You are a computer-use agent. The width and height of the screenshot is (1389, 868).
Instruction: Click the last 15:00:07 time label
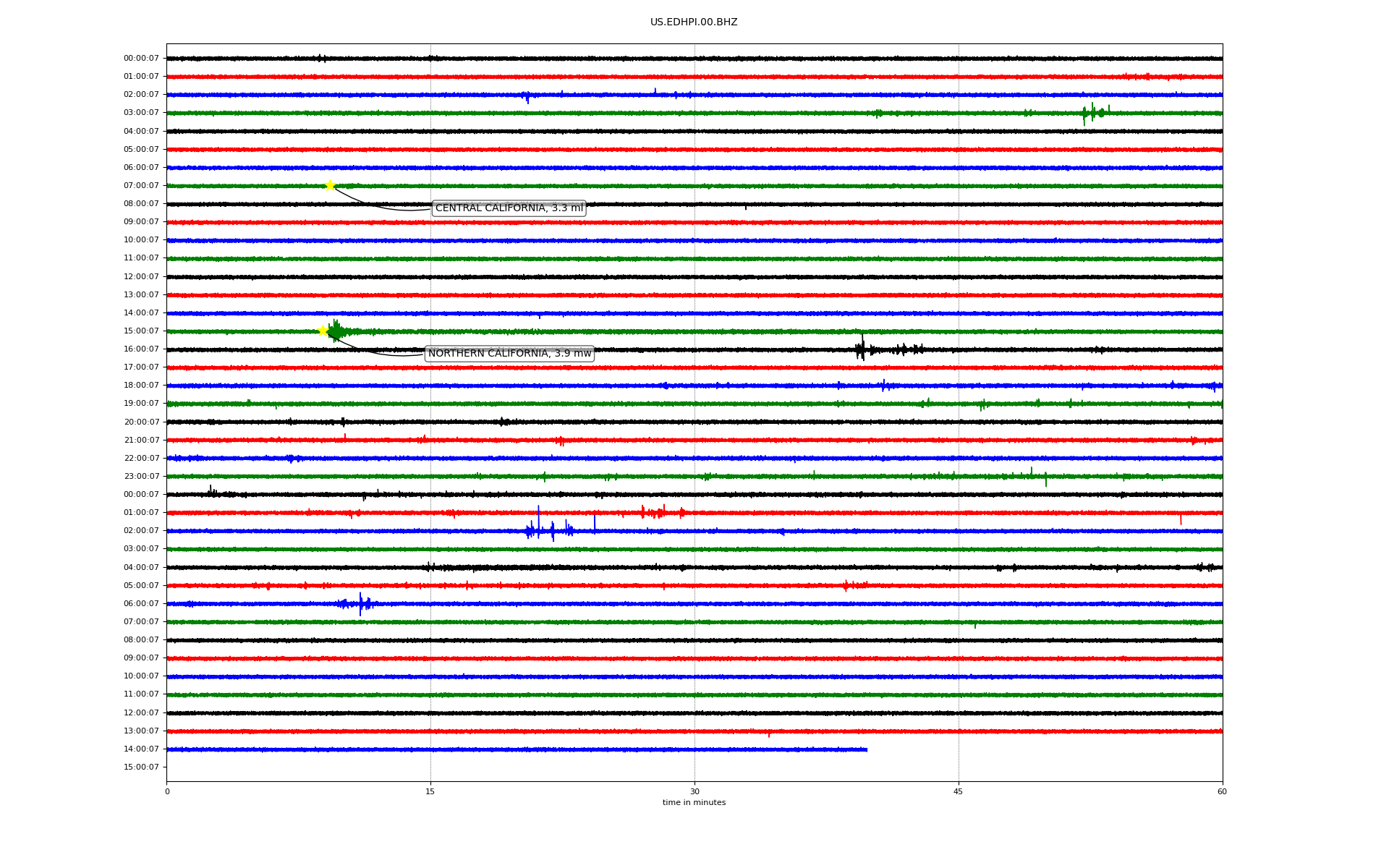click(141, 767)
